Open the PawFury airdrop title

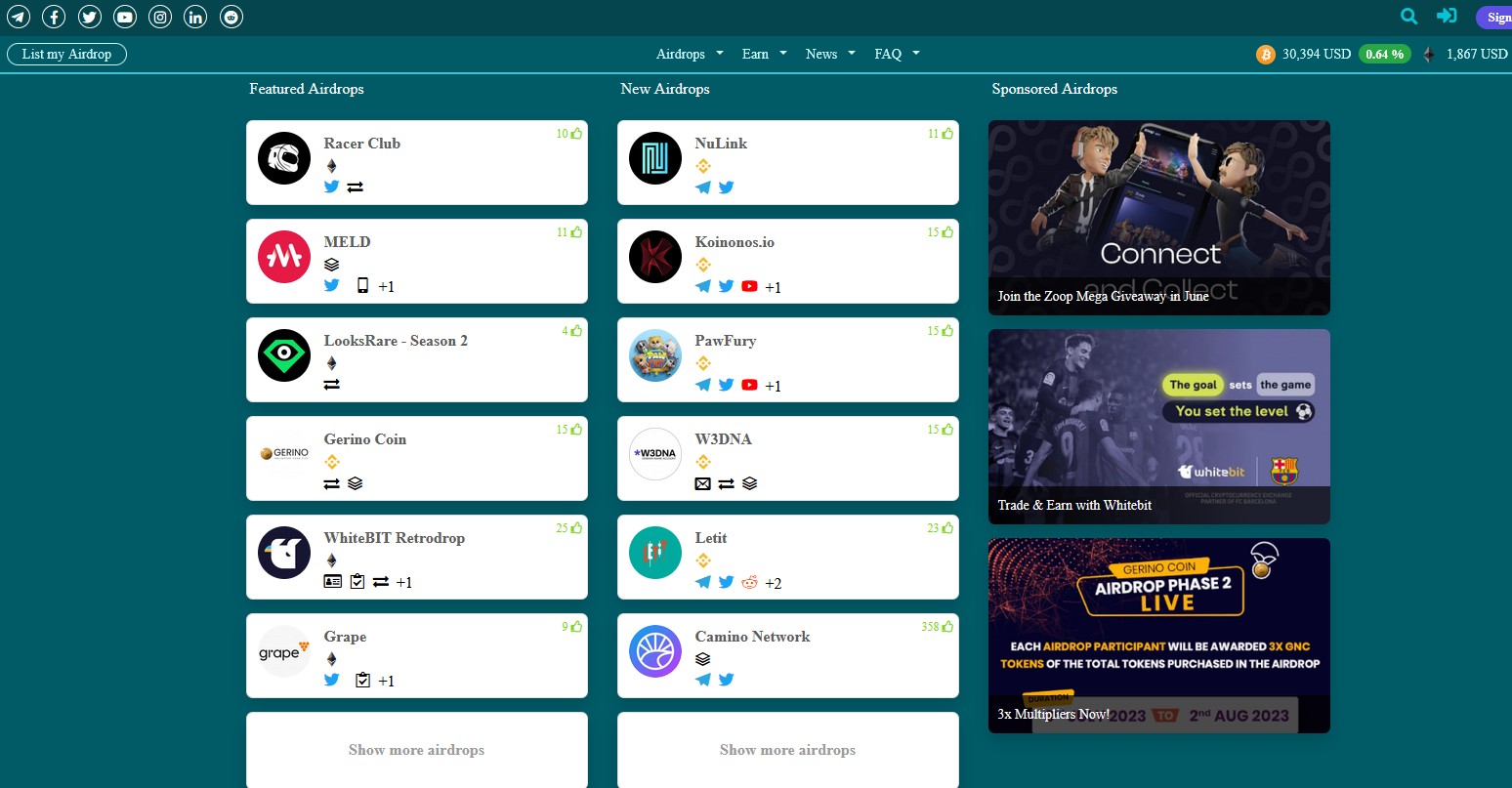point(726,341)
